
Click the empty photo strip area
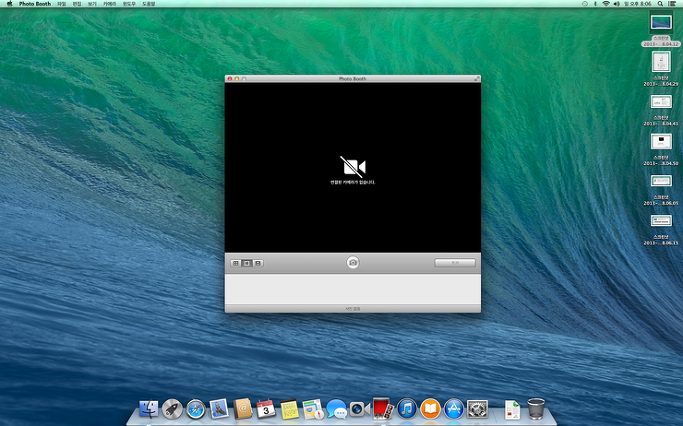(353, 289)
